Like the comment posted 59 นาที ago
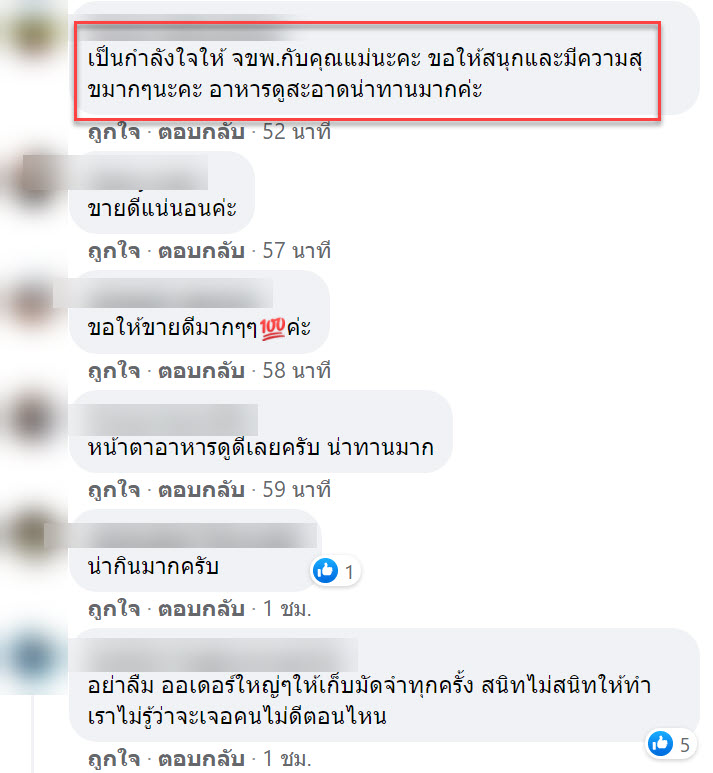 click(x=114, y=490)
